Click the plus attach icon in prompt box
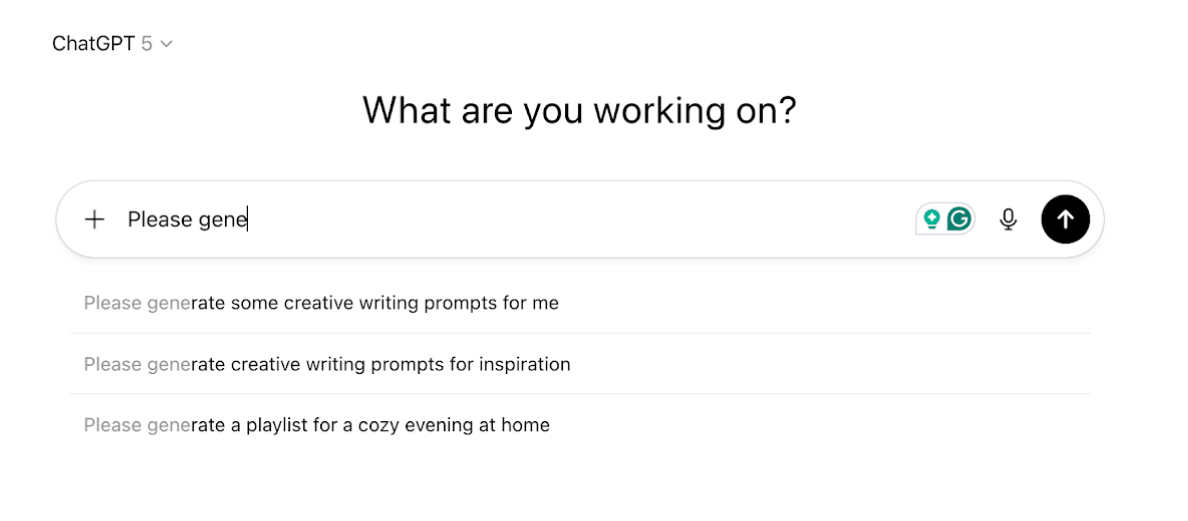 click(x=94, y=220)
